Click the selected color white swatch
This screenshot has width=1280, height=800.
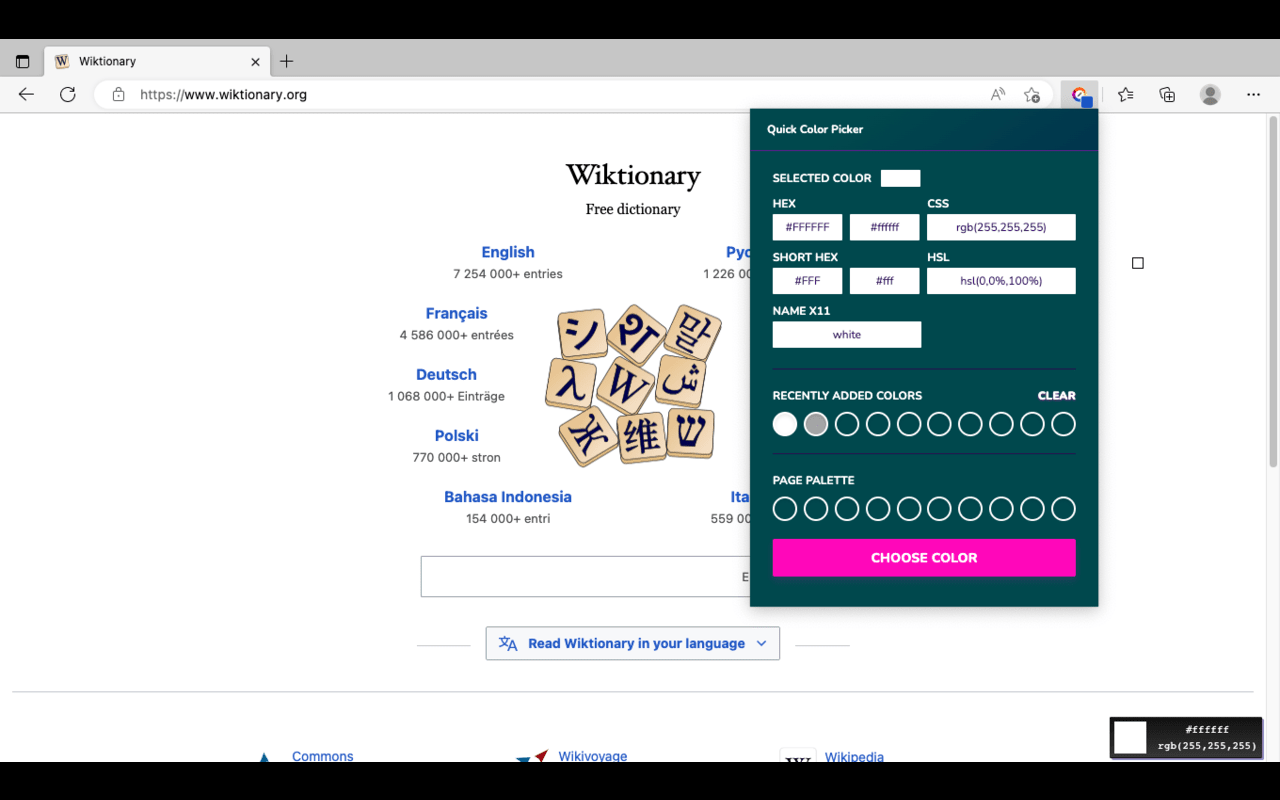tap(900, 178)
